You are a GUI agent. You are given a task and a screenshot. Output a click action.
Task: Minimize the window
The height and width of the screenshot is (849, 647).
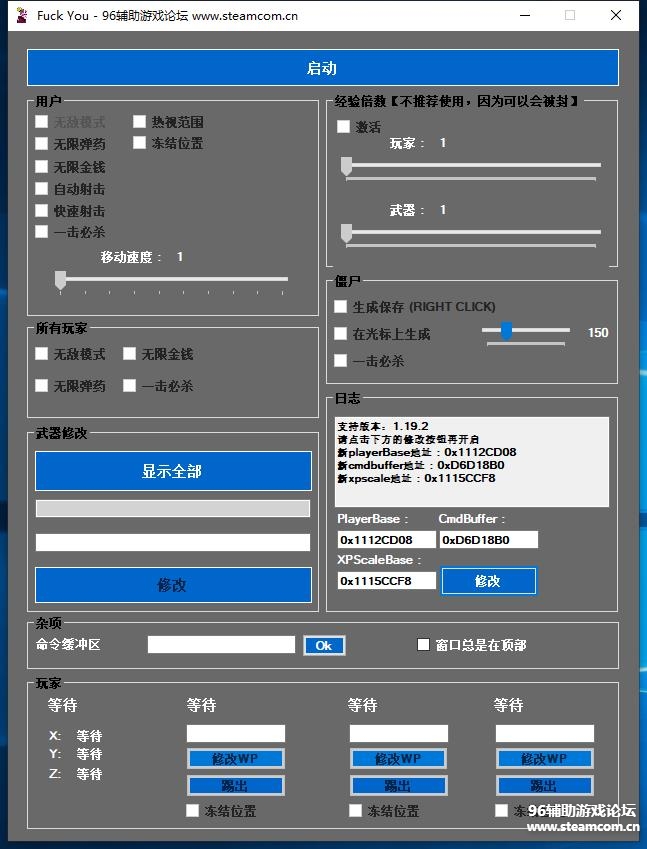pos(525,15)
